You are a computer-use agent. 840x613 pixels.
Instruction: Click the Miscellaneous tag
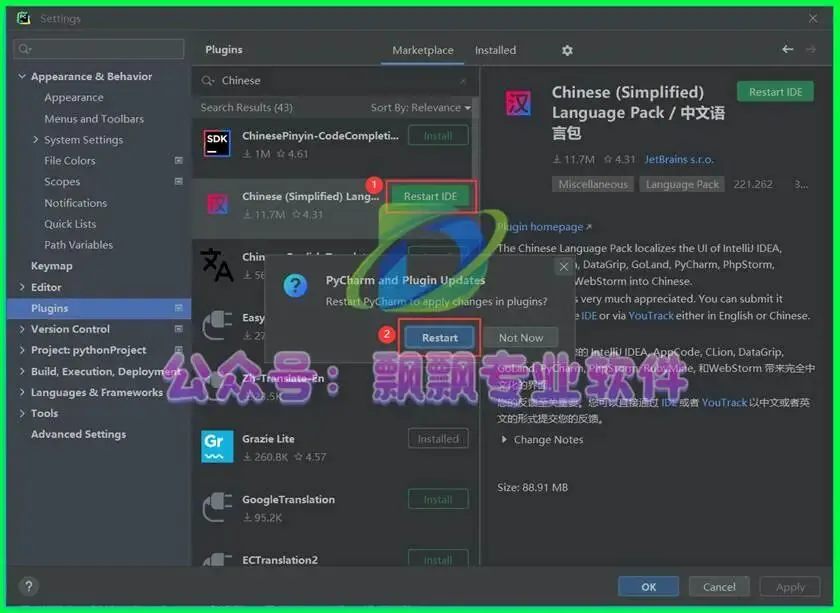[x=592, y=184]
